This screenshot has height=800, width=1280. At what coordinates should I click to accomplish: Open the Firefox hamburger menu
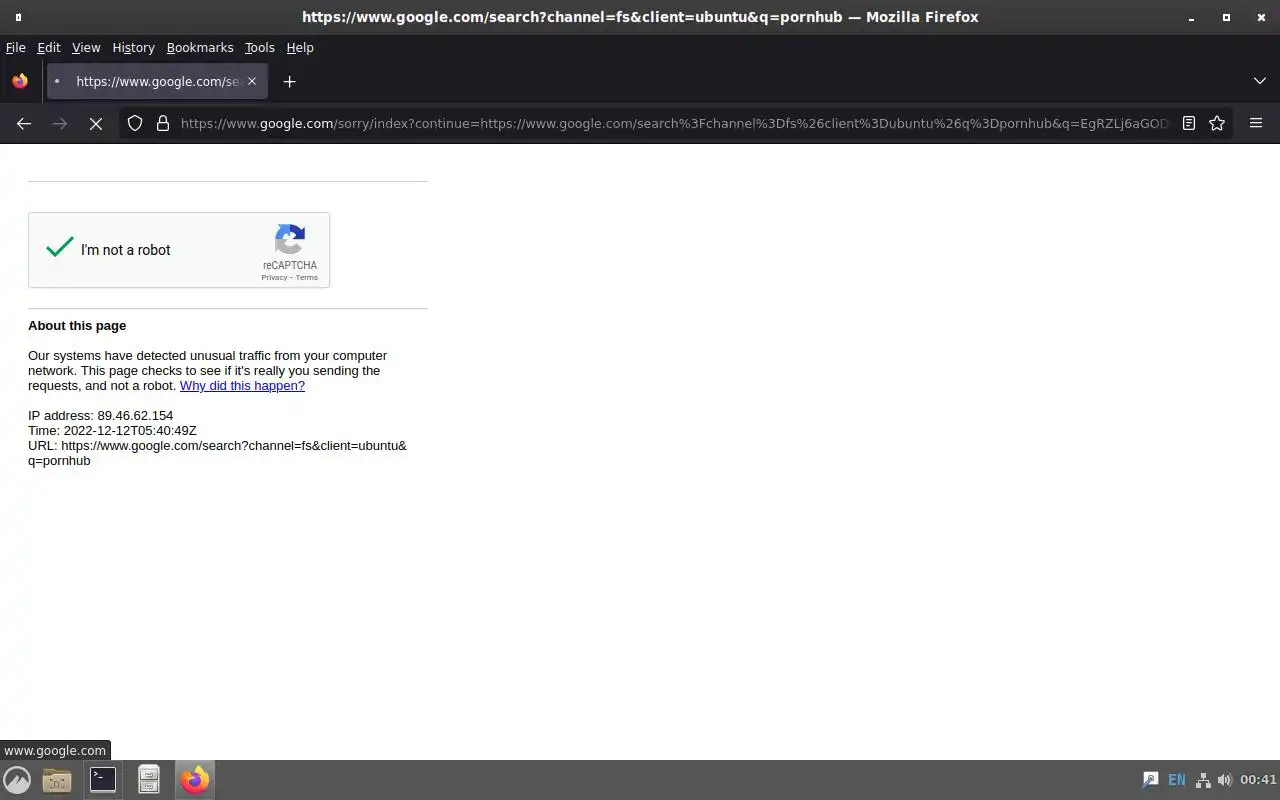[x=1256, y=124]
